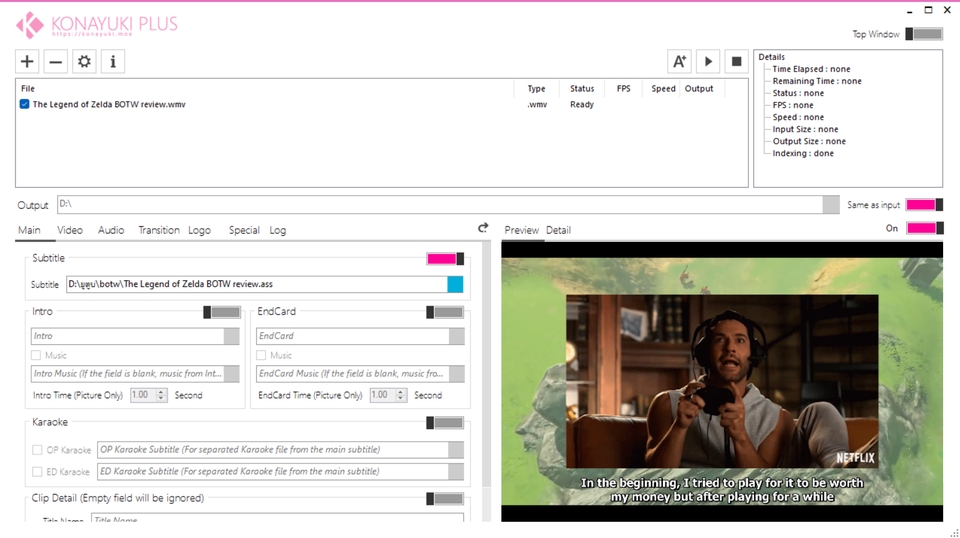
Task: Switch to the Main tab
Action: [29, 230]
